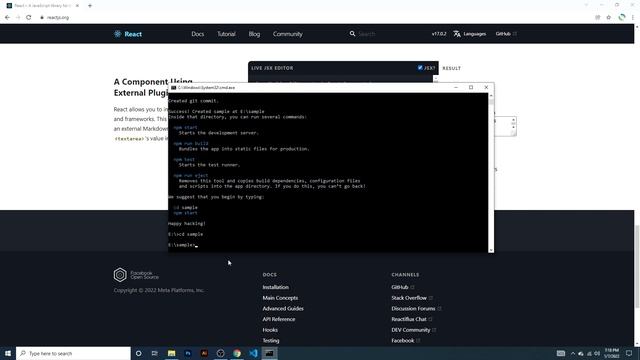Open the API Reference footer link

click(279, 319)
